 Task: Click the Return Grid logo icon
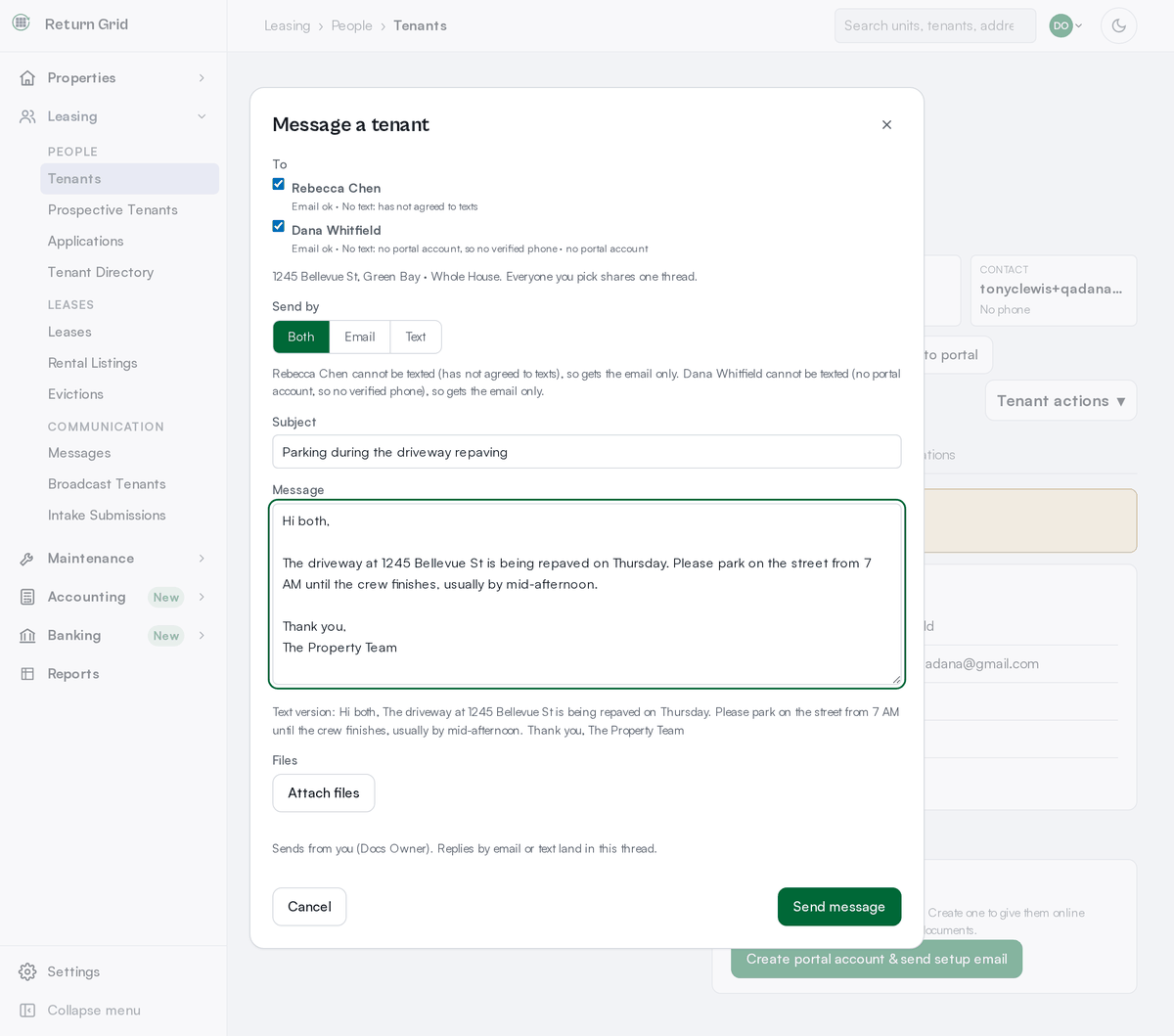(x=22, y=23)
